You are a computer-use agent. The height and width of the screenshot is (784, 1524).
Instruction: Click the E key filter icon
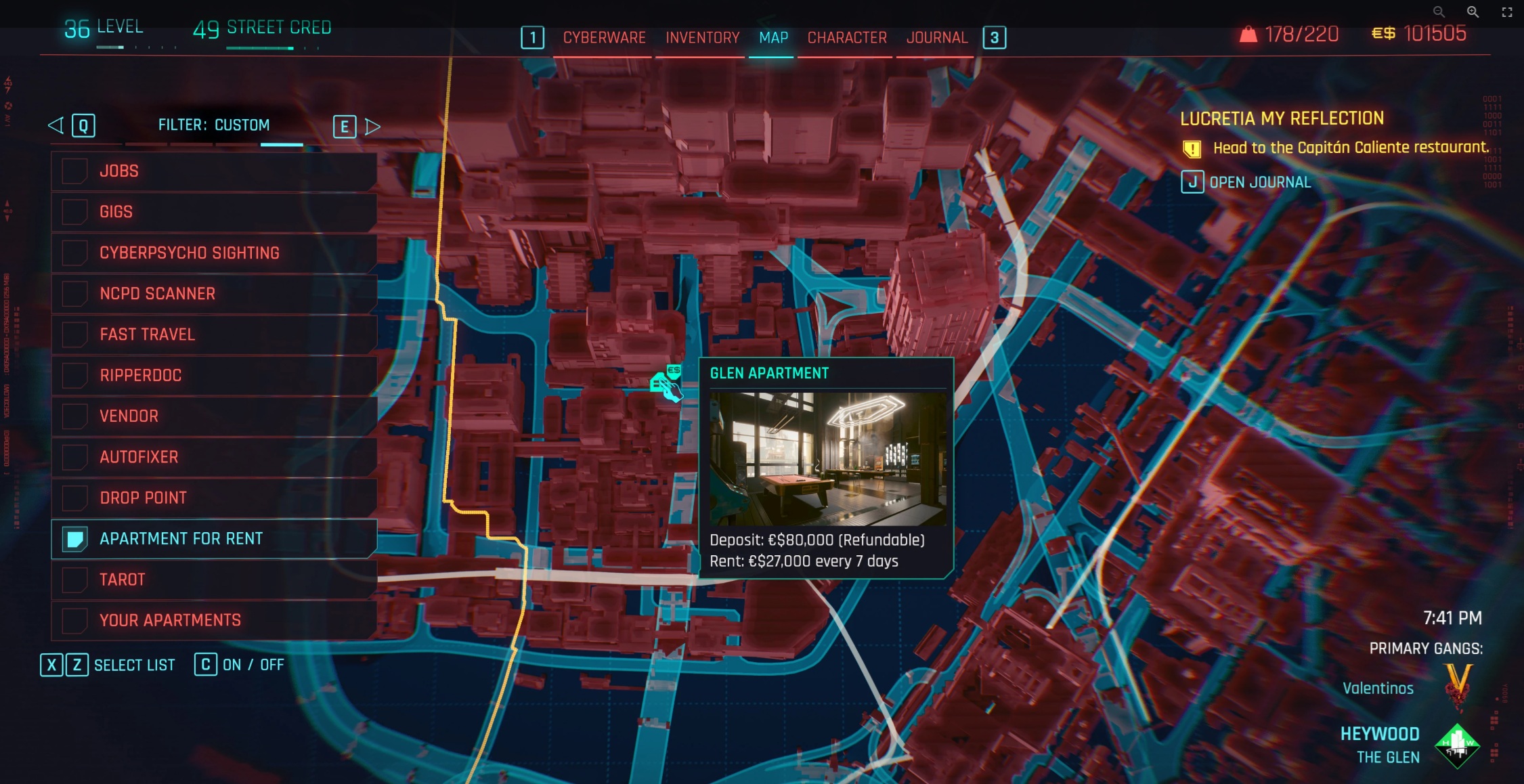tap(345, 127)
